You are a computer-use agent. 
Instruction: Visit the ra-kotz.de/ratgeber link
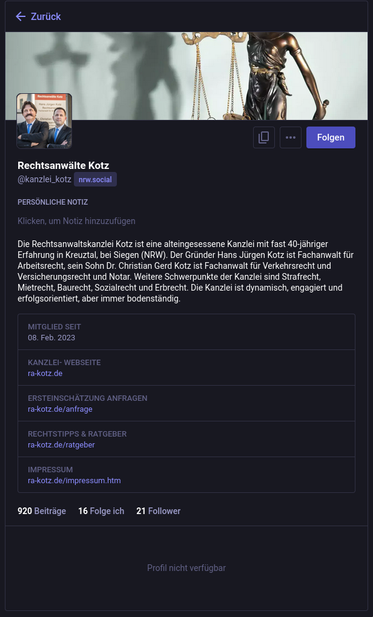(61, 445)
